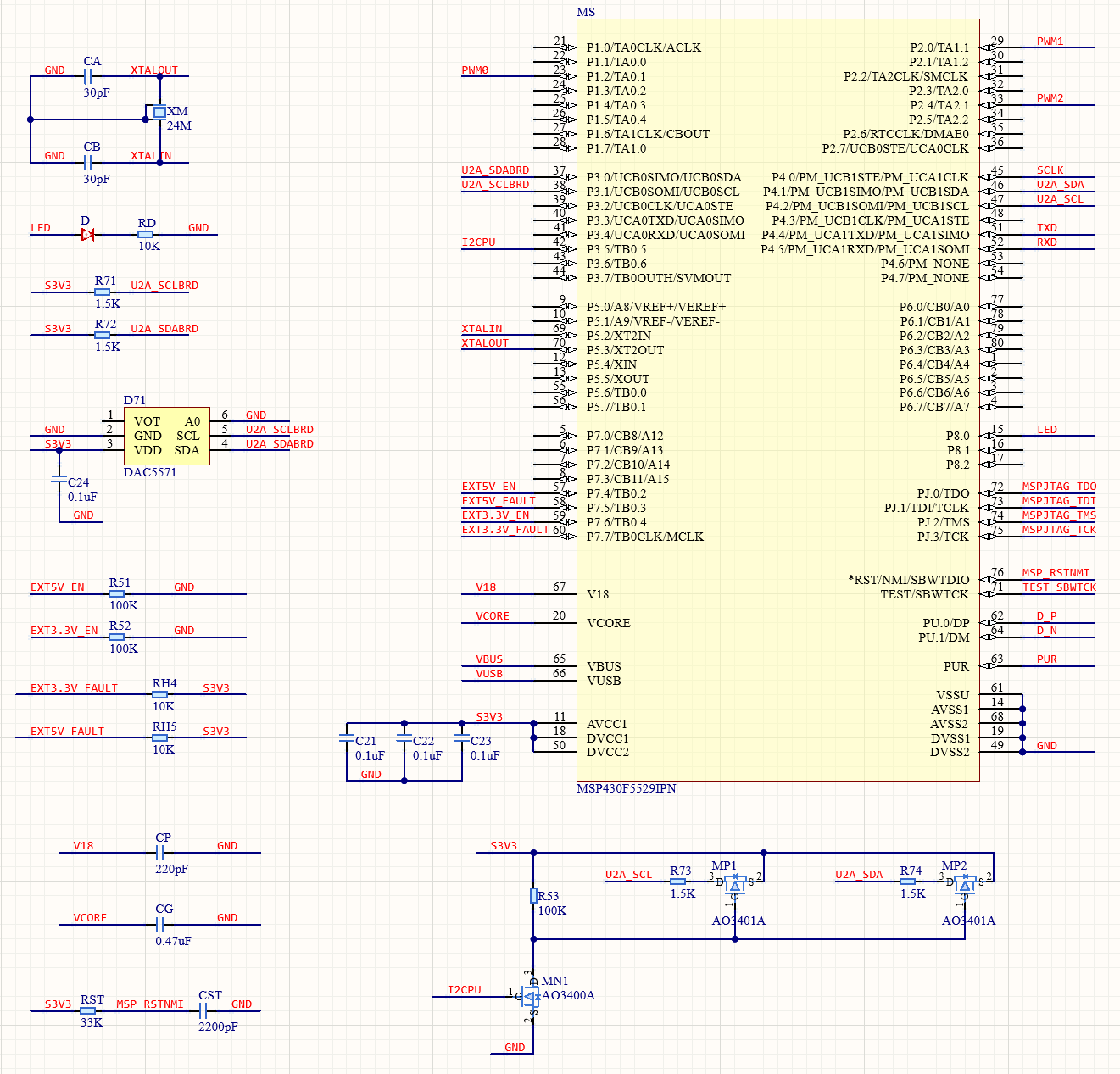Image resolution: width=1120 pixels, height=1074 pixels.
Task: Click U2A_SDA net label near R74
Action: point(859,875)
